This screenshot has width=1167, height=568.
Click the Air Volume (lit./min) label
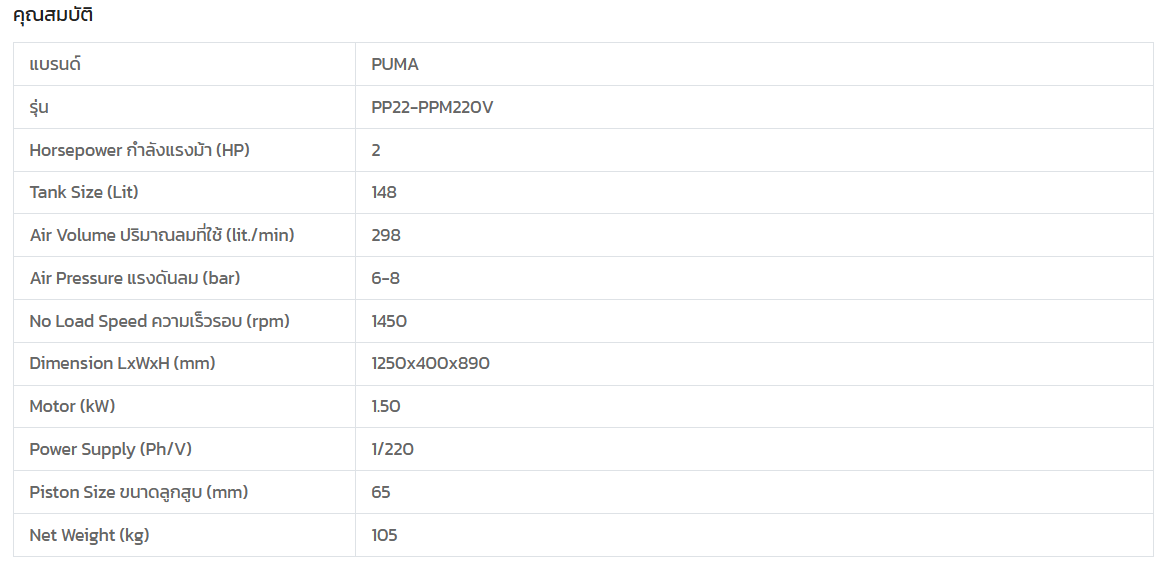point(162,235)
